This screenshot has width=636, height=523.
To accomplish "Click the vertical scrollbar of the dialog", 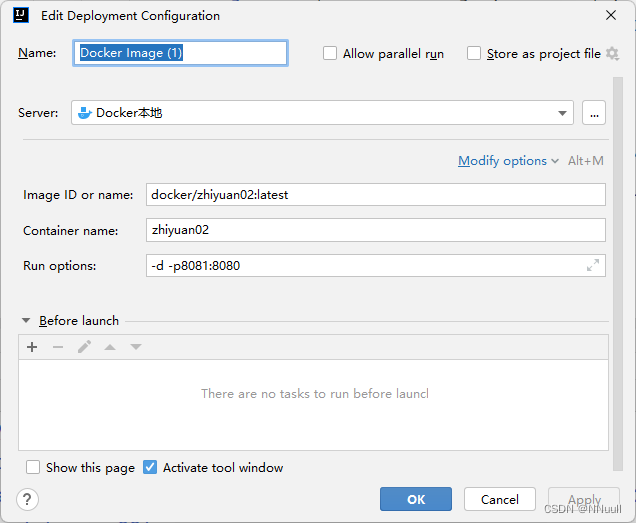I will point(618,274).
